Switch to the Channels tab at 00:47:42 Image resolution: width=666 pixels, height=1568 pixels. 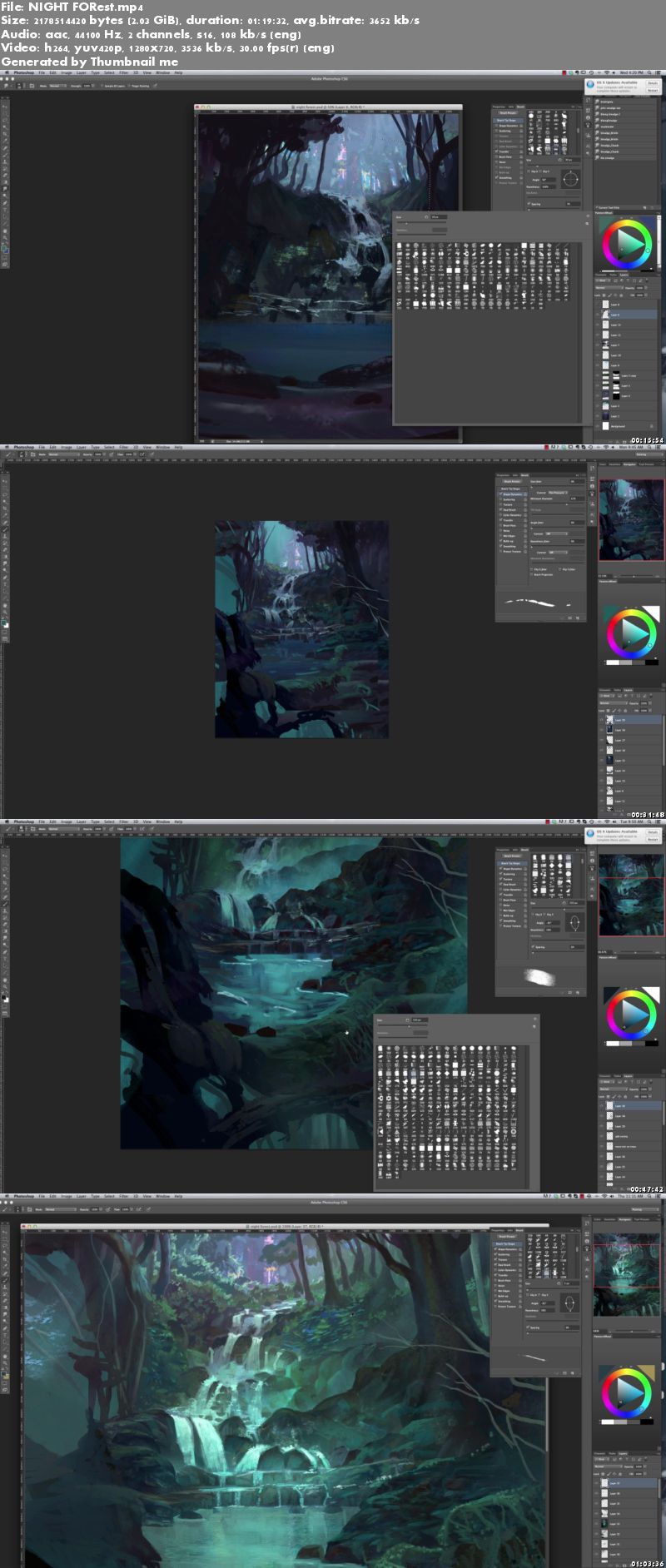pyautogui.click(x=605, y=1074)
